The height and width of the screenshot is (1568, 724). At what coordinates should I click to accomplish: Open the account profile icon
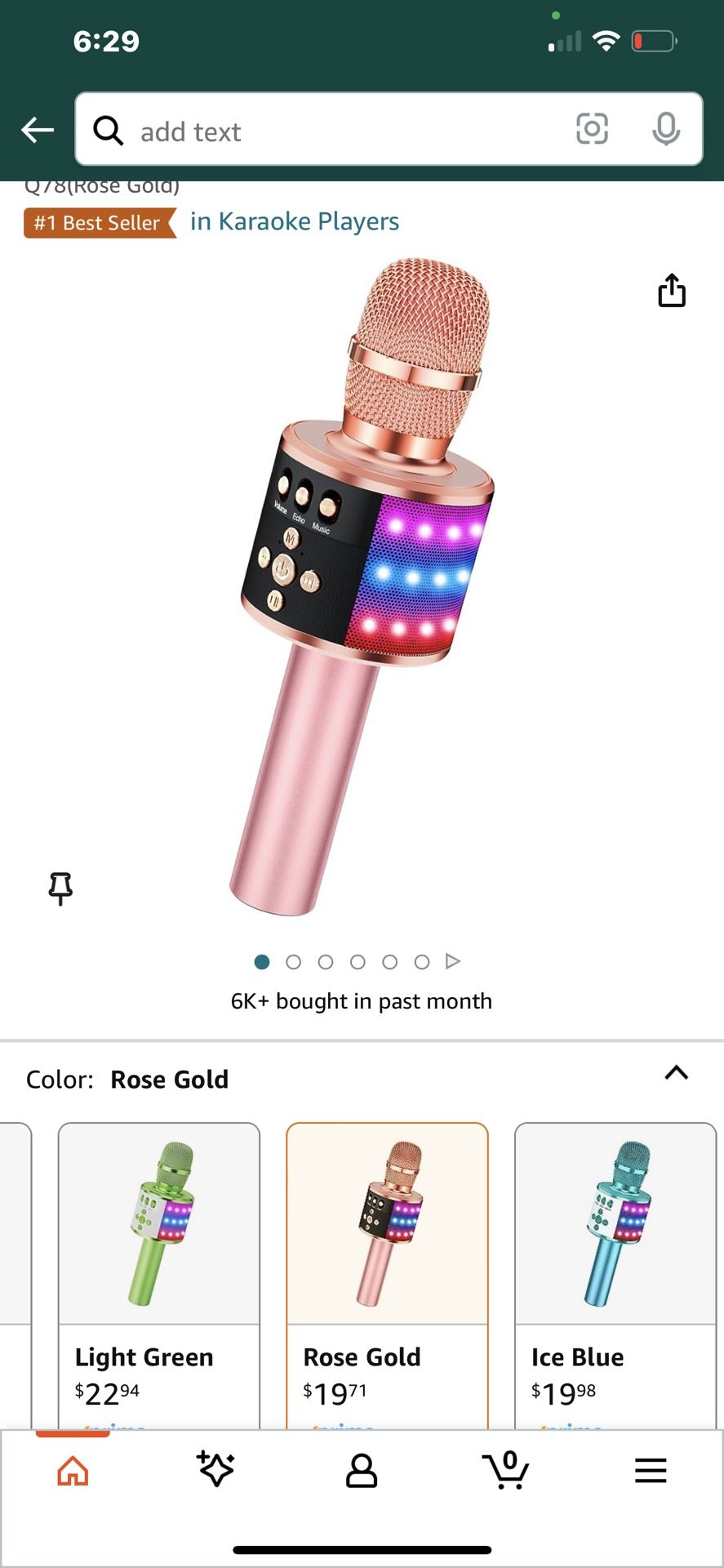click(362, 1471)
